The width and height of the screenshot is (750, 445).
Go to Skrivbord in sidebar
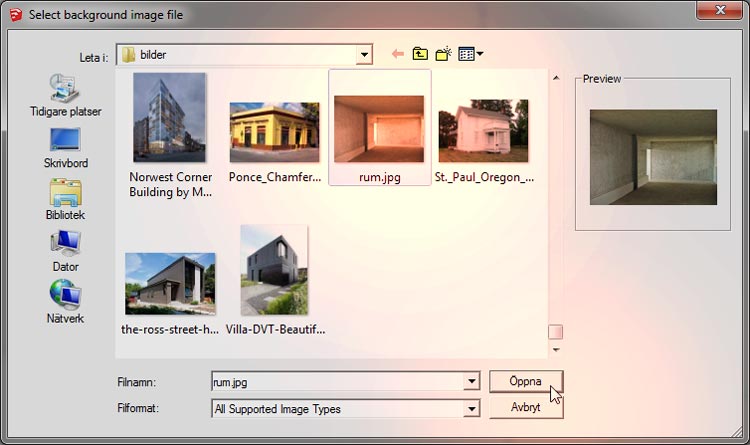(x=66, y=148)
